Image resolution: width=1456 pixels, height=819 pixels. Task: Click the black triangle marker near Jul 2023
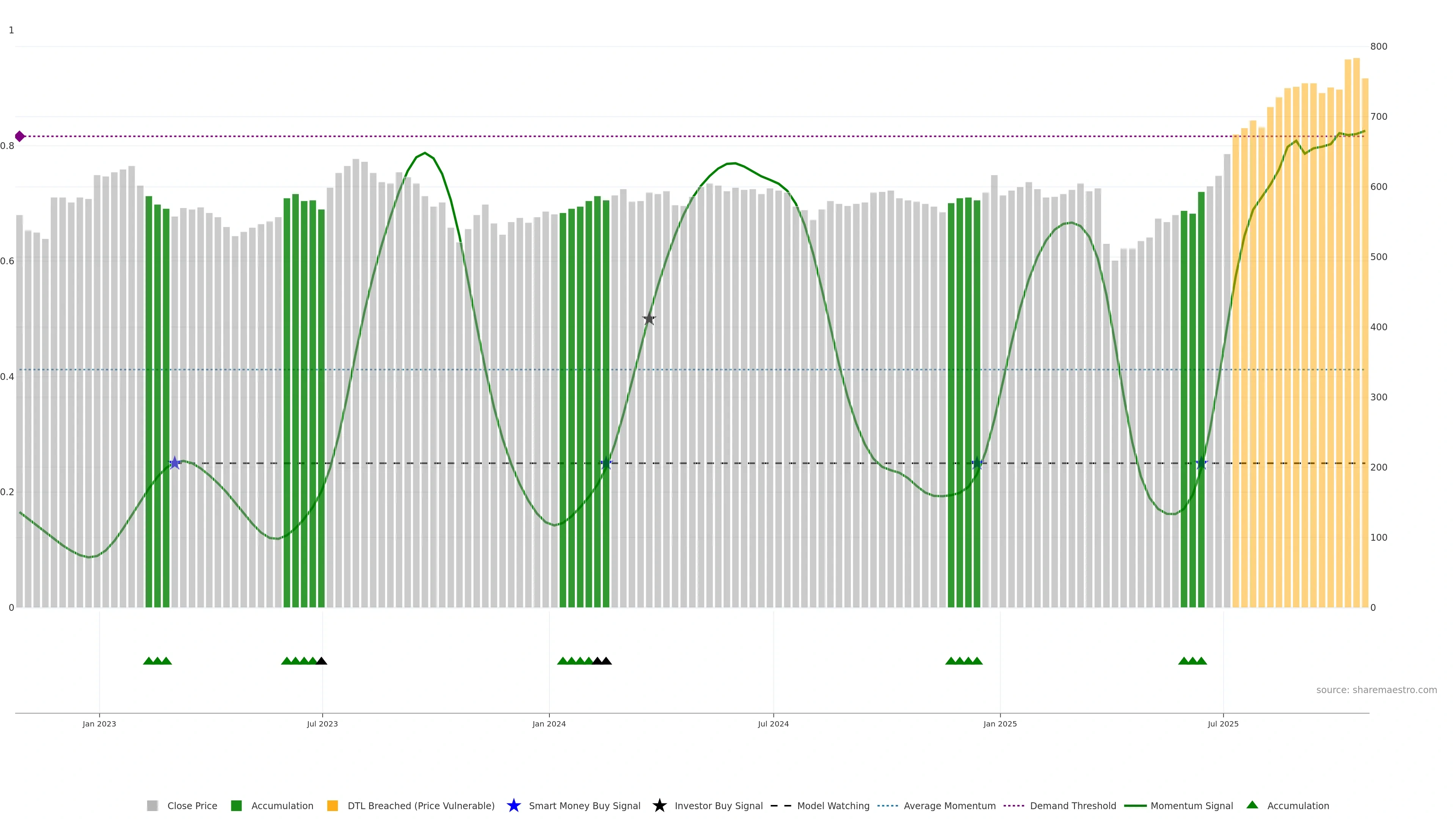(321, 661)
